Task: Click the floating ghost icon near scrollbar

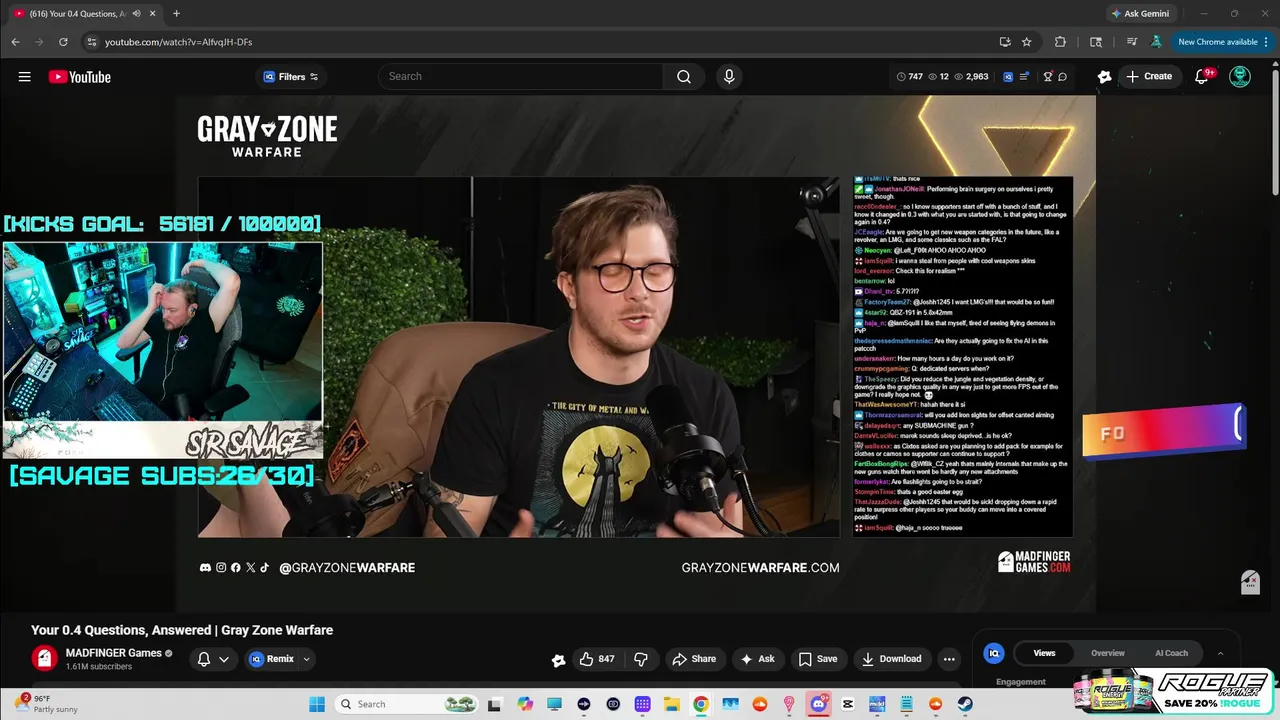Action: [x=1250, y=582]
